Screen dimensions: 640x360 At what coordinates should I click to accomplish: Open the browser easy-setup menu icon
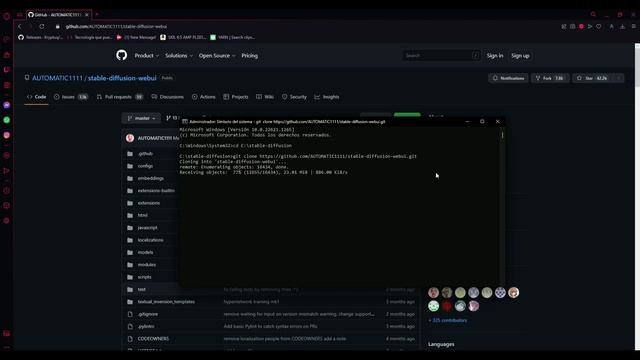point(633,26)
